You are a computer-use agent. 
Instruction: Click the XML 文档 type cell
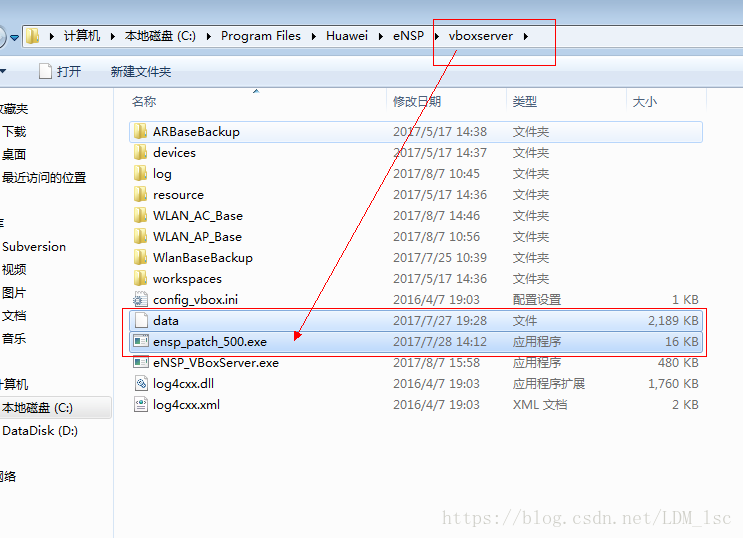(x=540, y=404)
